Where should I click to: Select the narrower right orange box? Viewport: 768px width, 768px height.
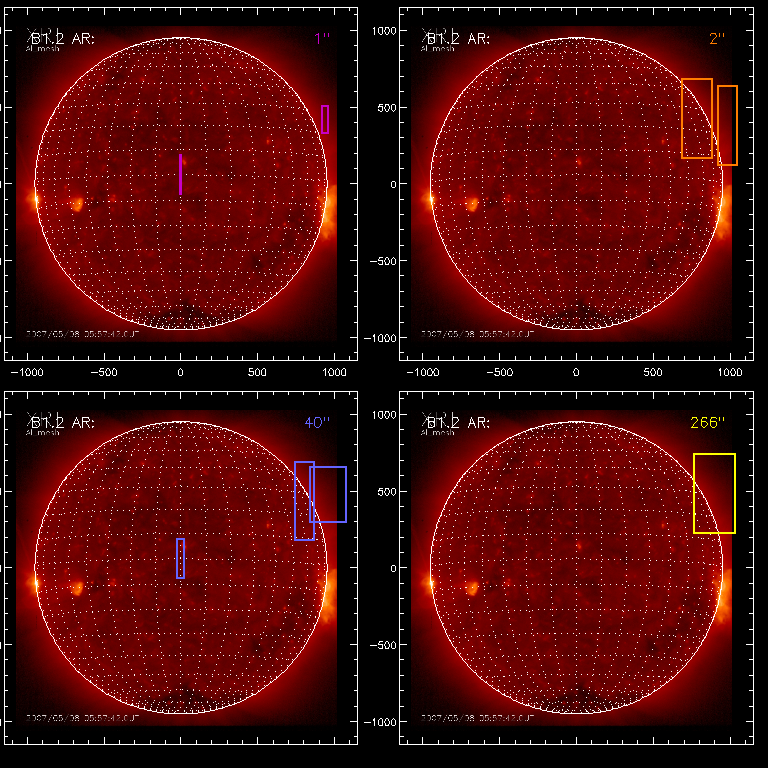pyautogui.click(x=727, y=125)
